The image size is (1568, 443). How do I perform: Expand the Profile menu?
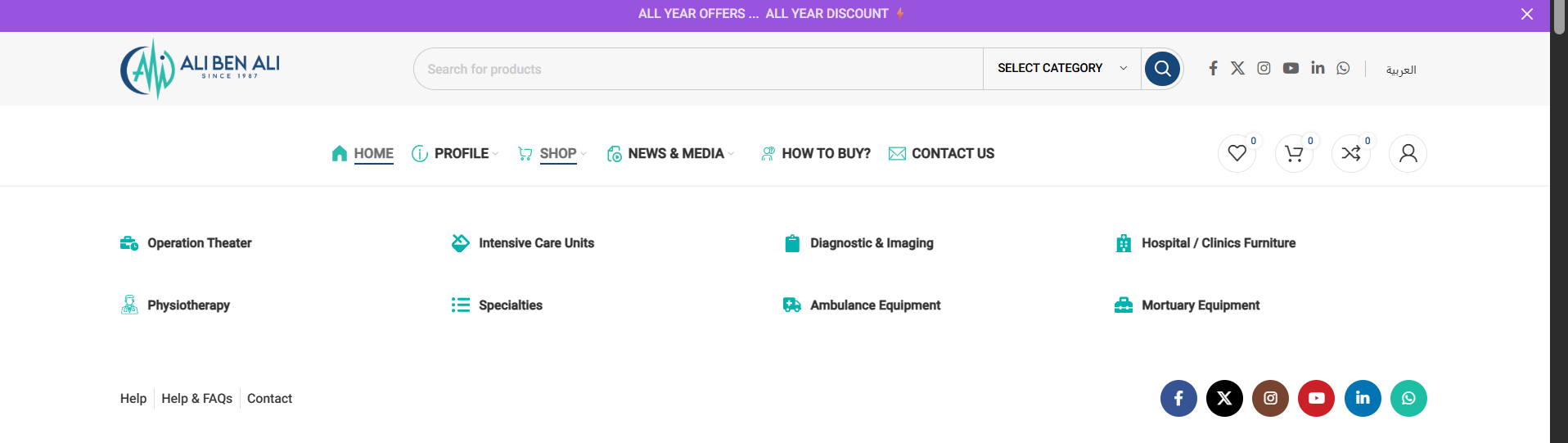point(461,153)
